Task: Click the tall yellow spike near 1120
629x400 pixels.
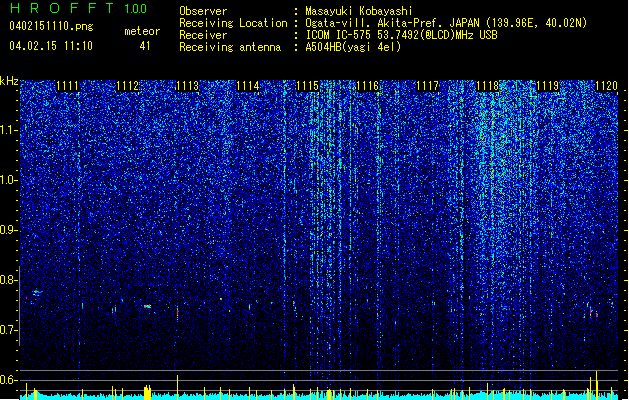Action: (597, 384)
